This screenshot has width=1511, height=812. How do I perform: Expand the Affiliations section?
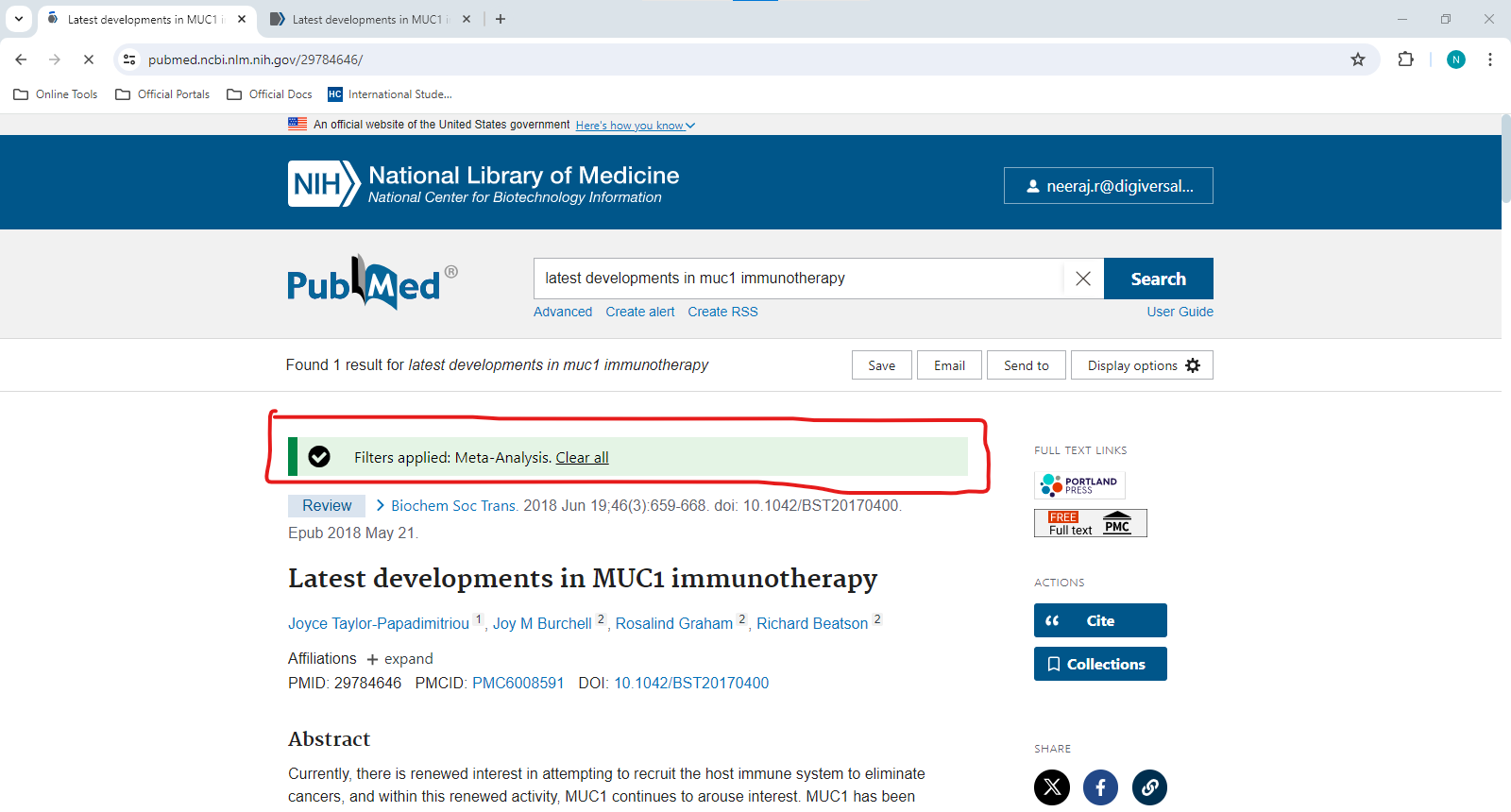click(x=399, y=659)
